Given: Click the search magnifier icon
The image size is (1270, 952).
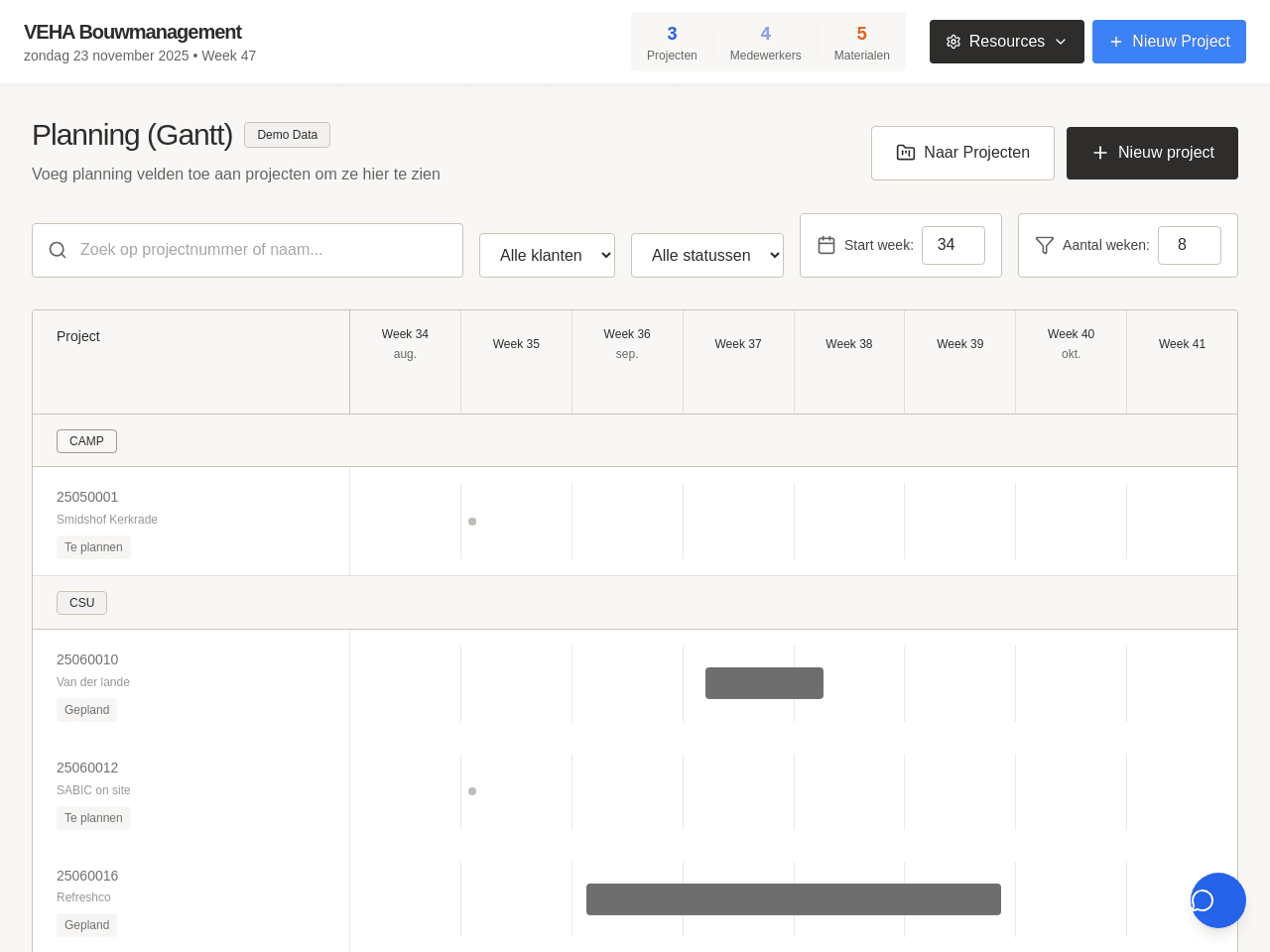Looking at the screenshot, I should 58,250.
